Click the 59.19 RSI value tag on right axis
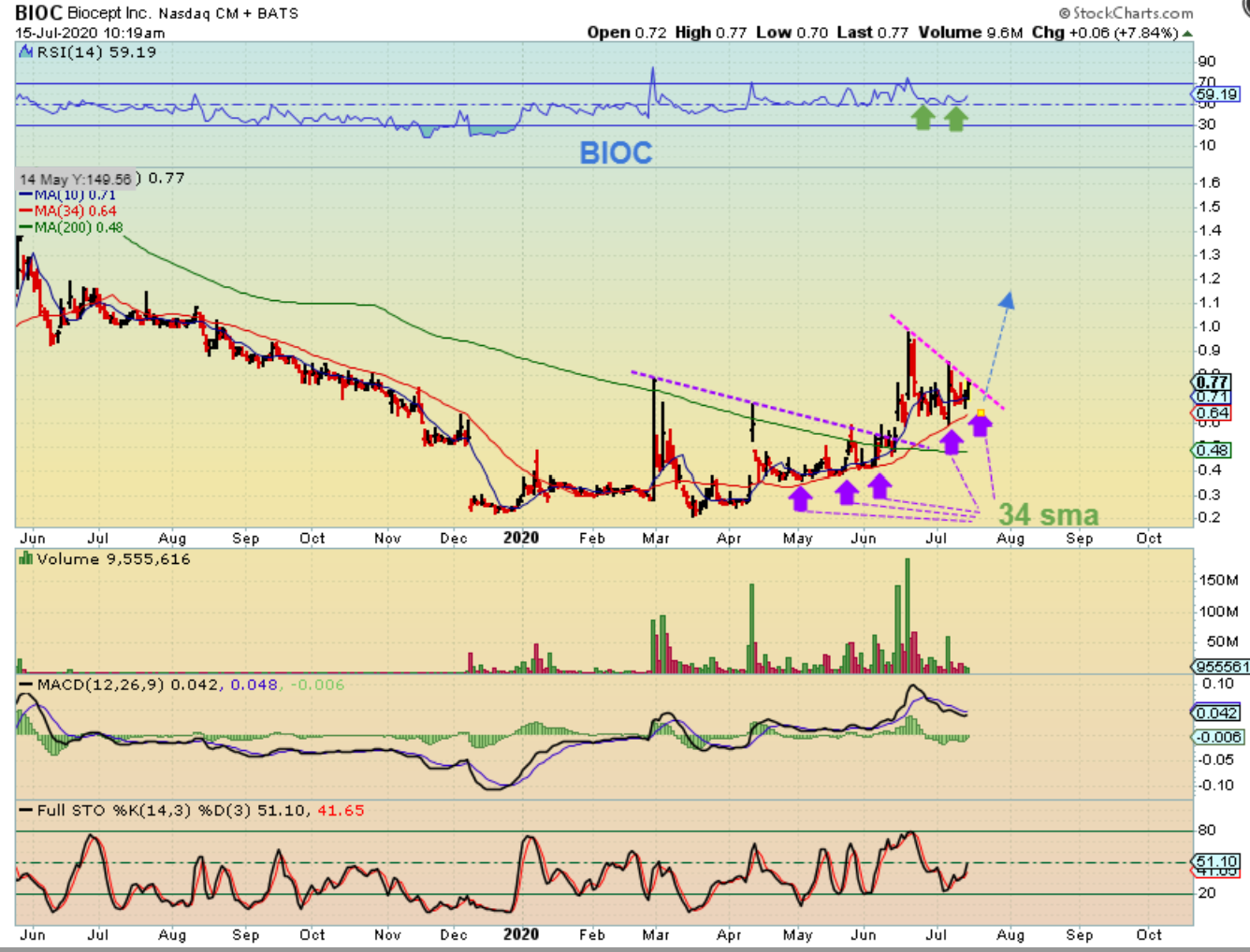The image size is (1250, 952). tap(1216, 94)
